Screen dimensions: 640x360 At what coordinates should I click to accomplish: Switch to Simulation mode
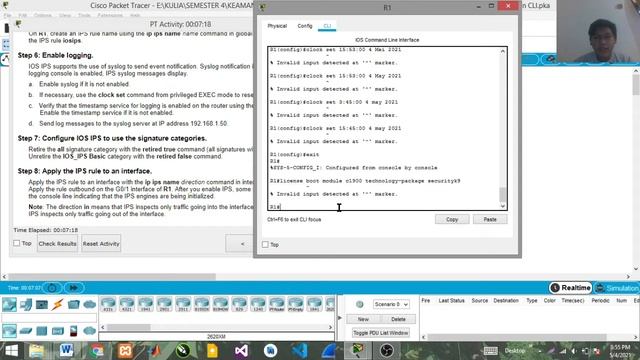tap(617, 288)
